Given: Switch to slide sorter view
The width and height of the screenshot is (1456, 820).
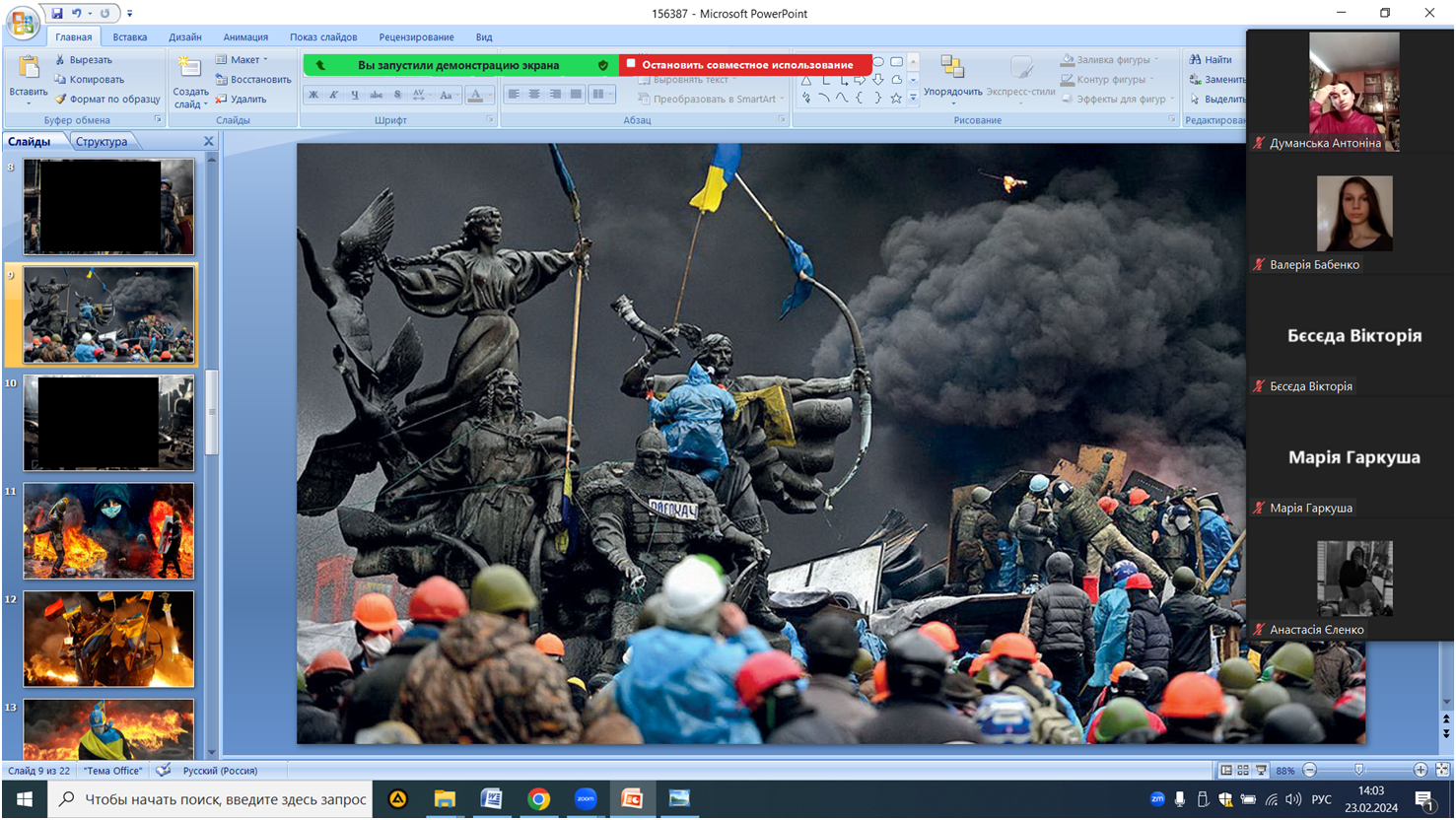Looking at the screenshot, I should point(1243,770).
